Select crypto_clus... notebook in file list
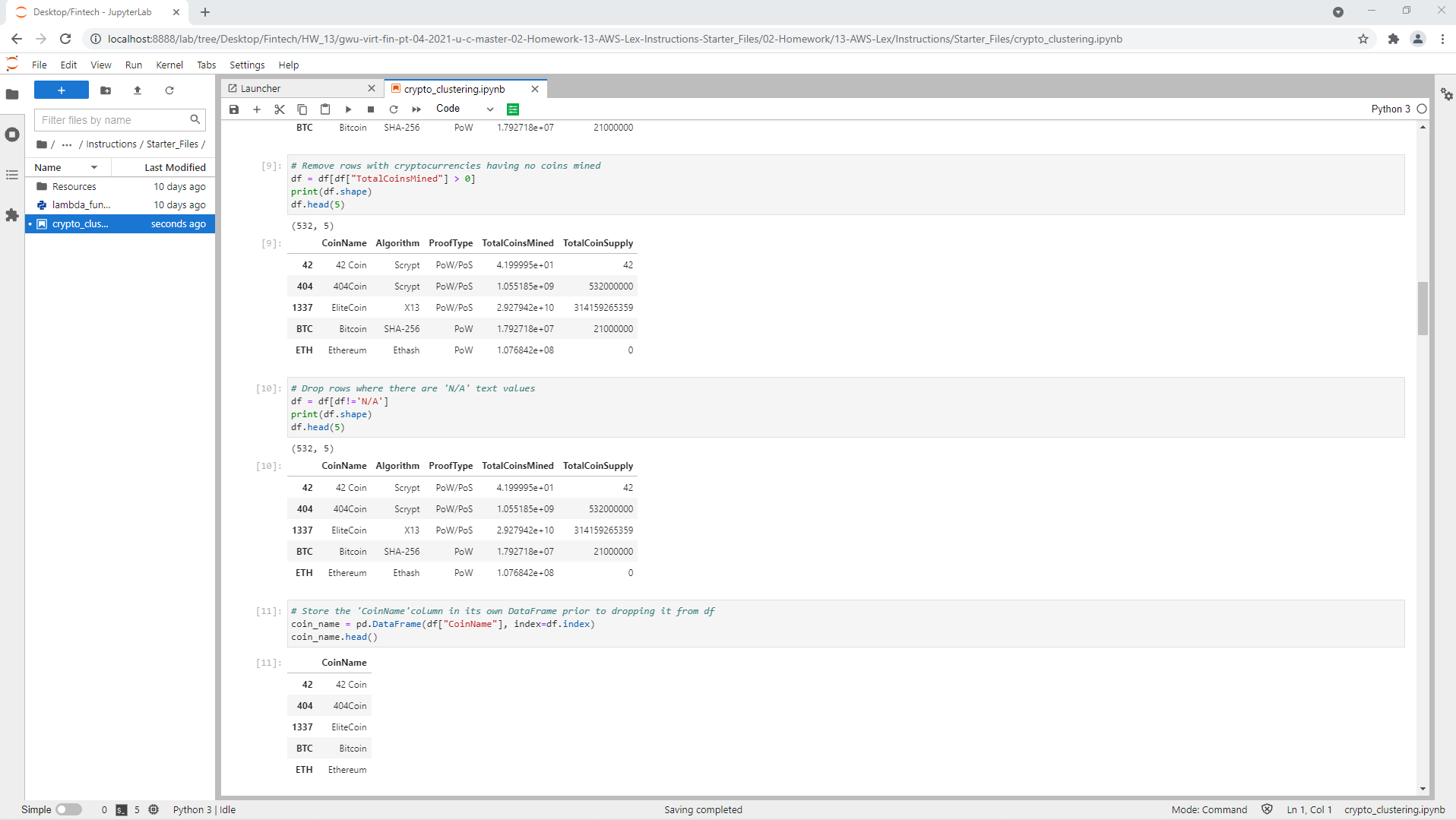 point(120,224)
